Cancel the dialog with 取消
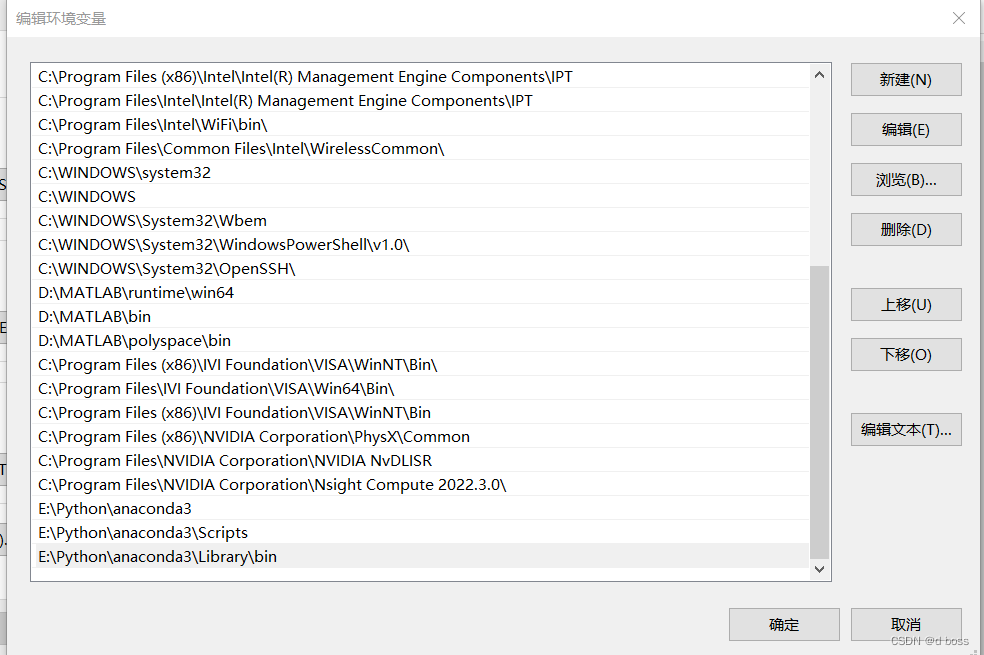Screen dimensions: 984x655 tap(905, 624)
